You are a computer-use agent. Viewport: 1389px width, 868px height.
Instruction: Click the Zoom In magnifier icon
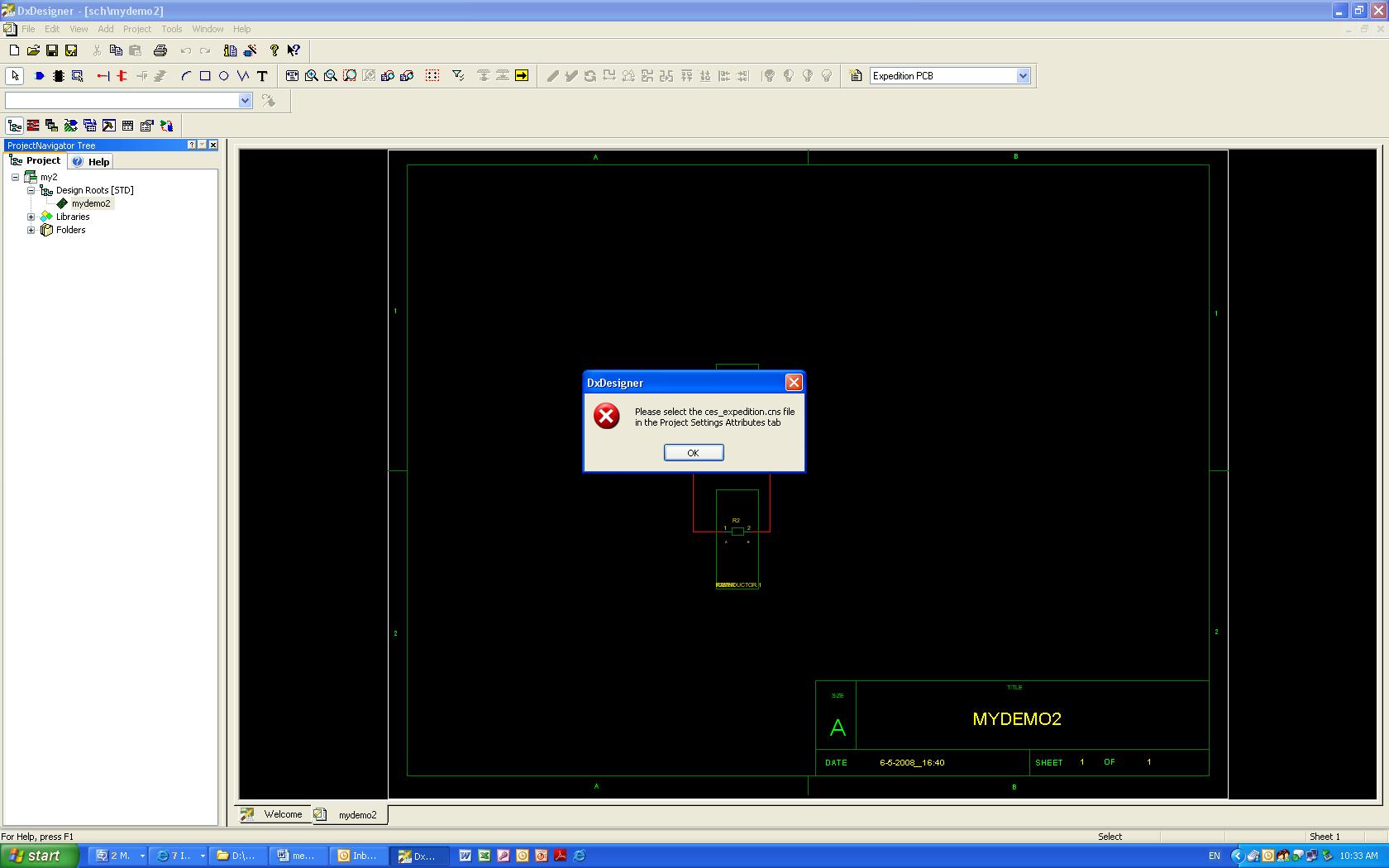(x=312, y=76)
